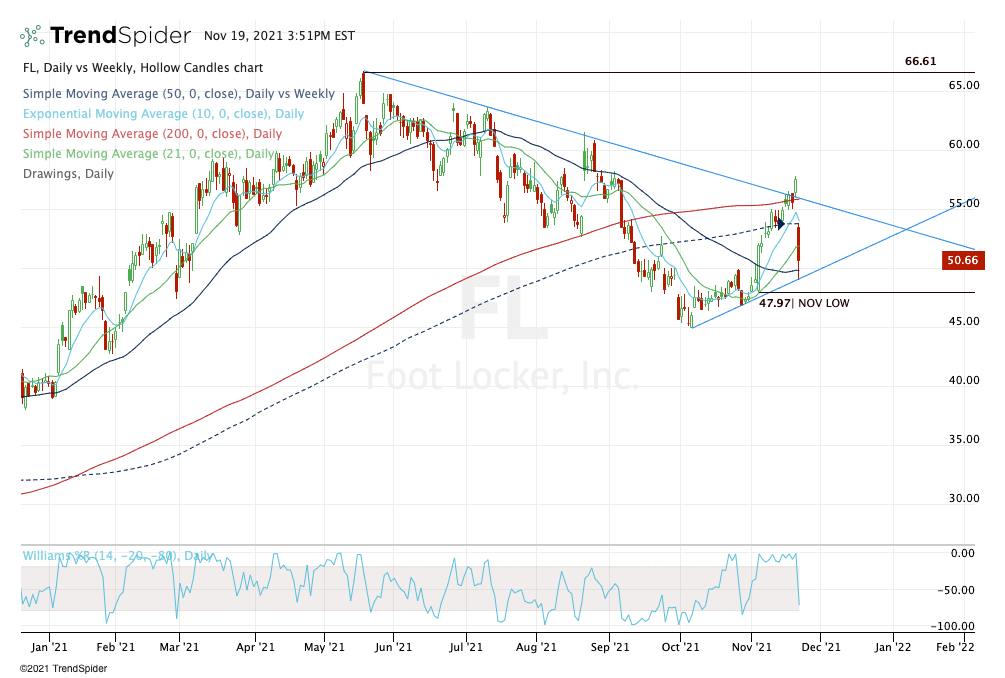Image resolution: width=1005 pixels, height=678 pixels.
Task: Click the TrendSpider brand name text
Action: [x=120, y=35]
